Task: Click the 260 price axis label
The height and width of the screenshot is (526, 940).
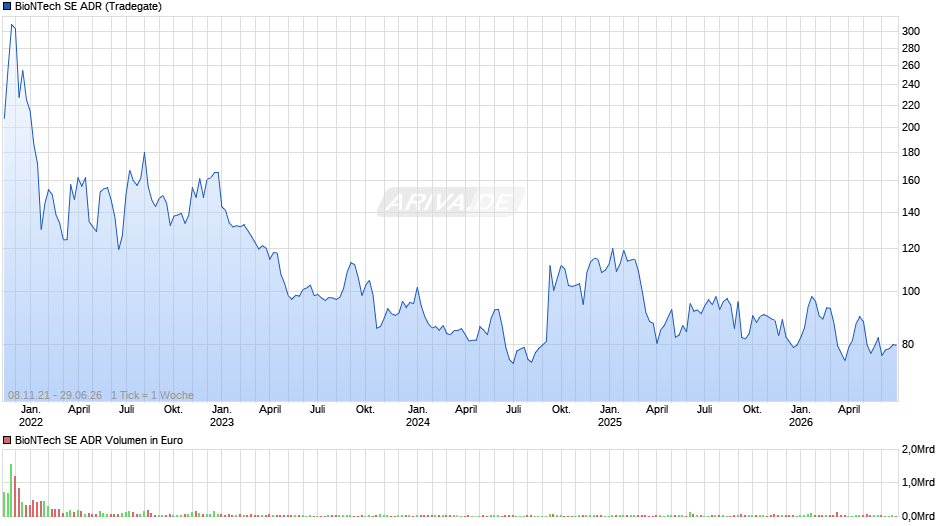Action: click(x=911, y=66)
